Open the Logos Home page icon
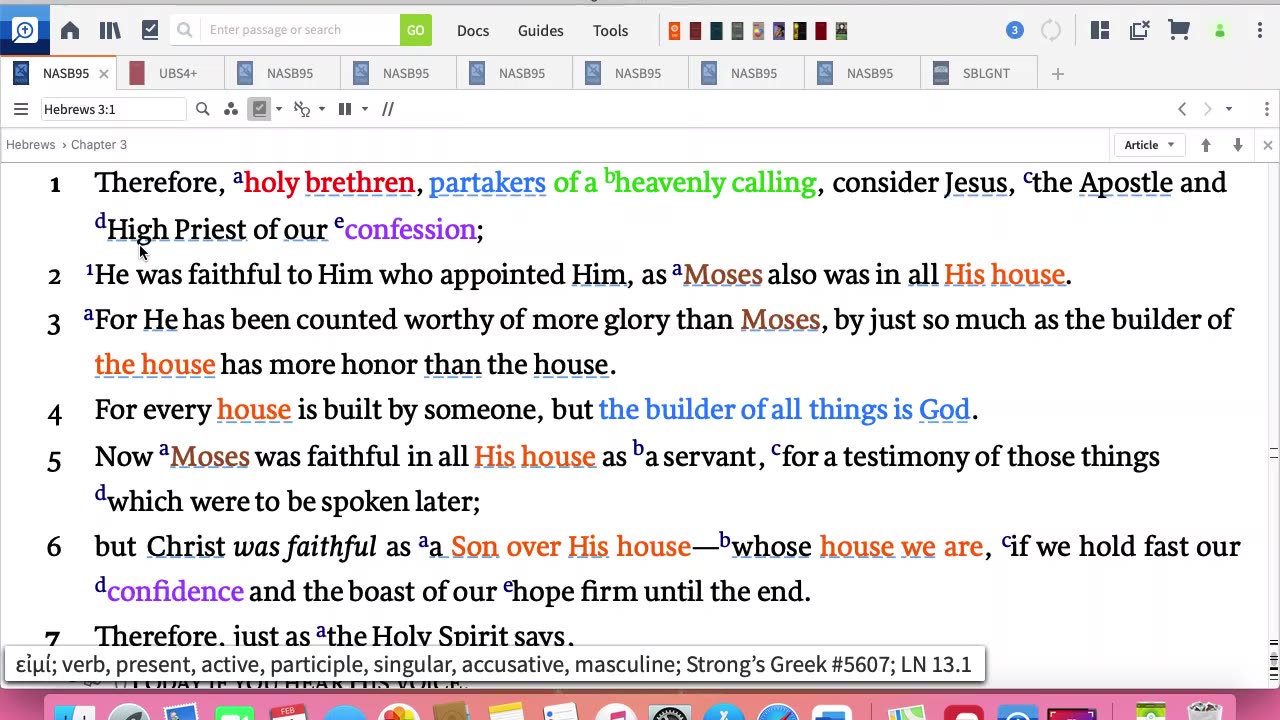Screen dimensions: 1280x720 pyautogui.click(x=69, y=30)
